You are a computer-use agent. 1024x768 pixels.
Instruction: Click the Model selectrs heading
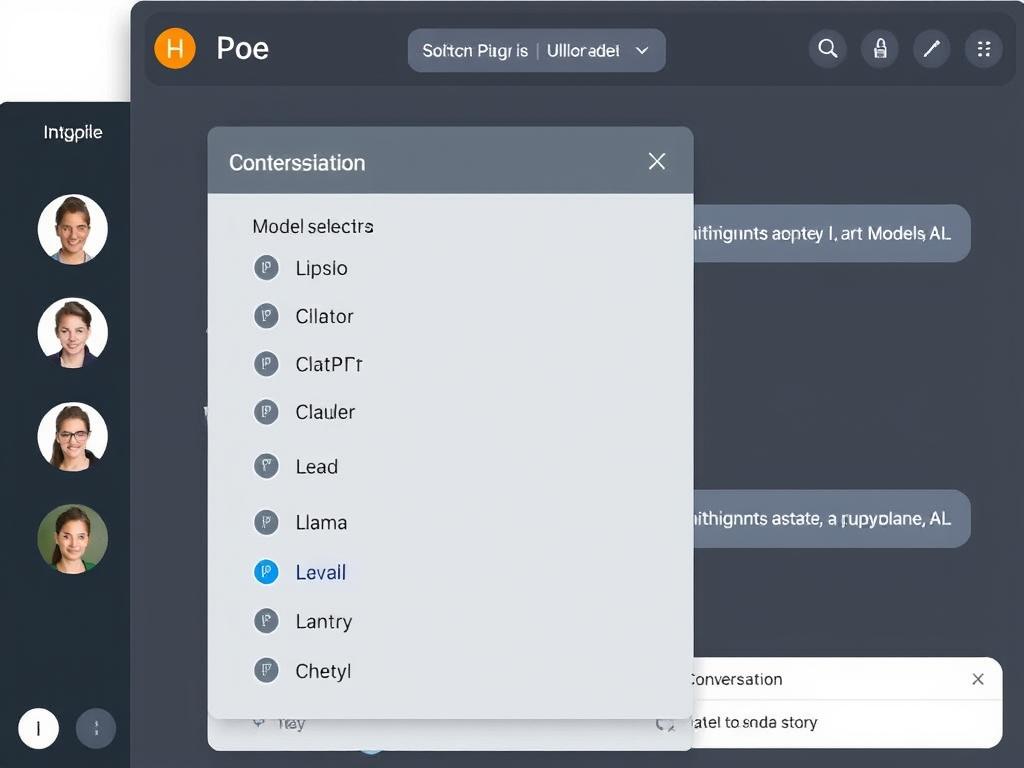[x=313, y=227]
